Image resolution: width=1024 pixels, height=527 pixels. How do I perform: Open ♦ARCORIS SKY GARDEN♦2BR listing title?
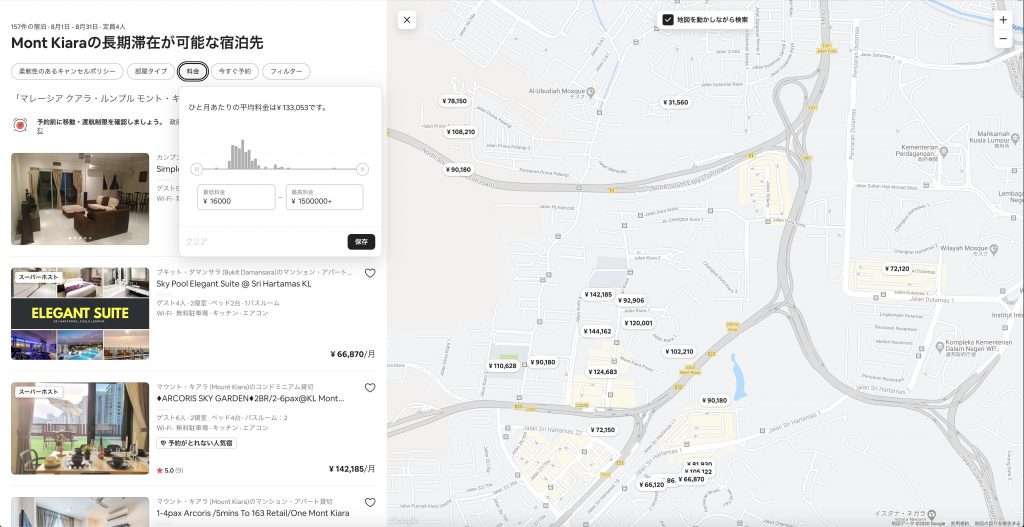(250, 398)
